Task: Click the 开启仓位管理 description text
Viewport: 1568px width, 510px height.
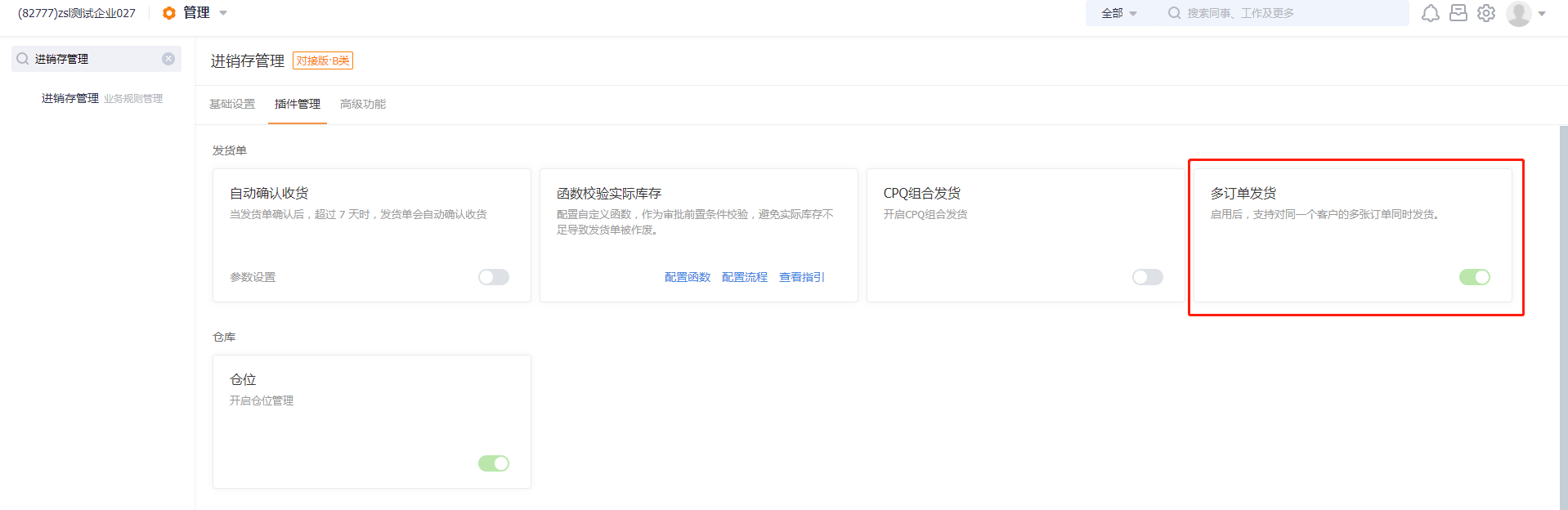Action: coord(262,400)
